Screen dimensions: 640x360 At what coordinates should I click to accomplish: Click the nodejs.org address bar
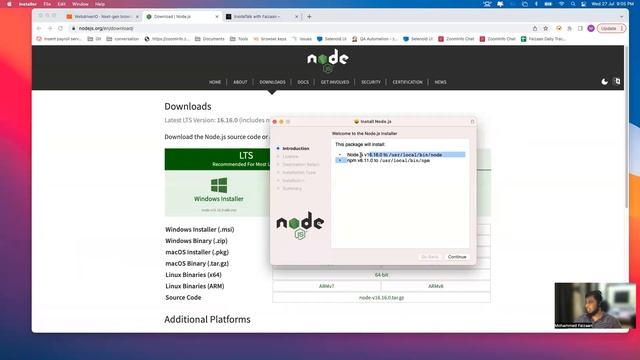tap(300, 29)
